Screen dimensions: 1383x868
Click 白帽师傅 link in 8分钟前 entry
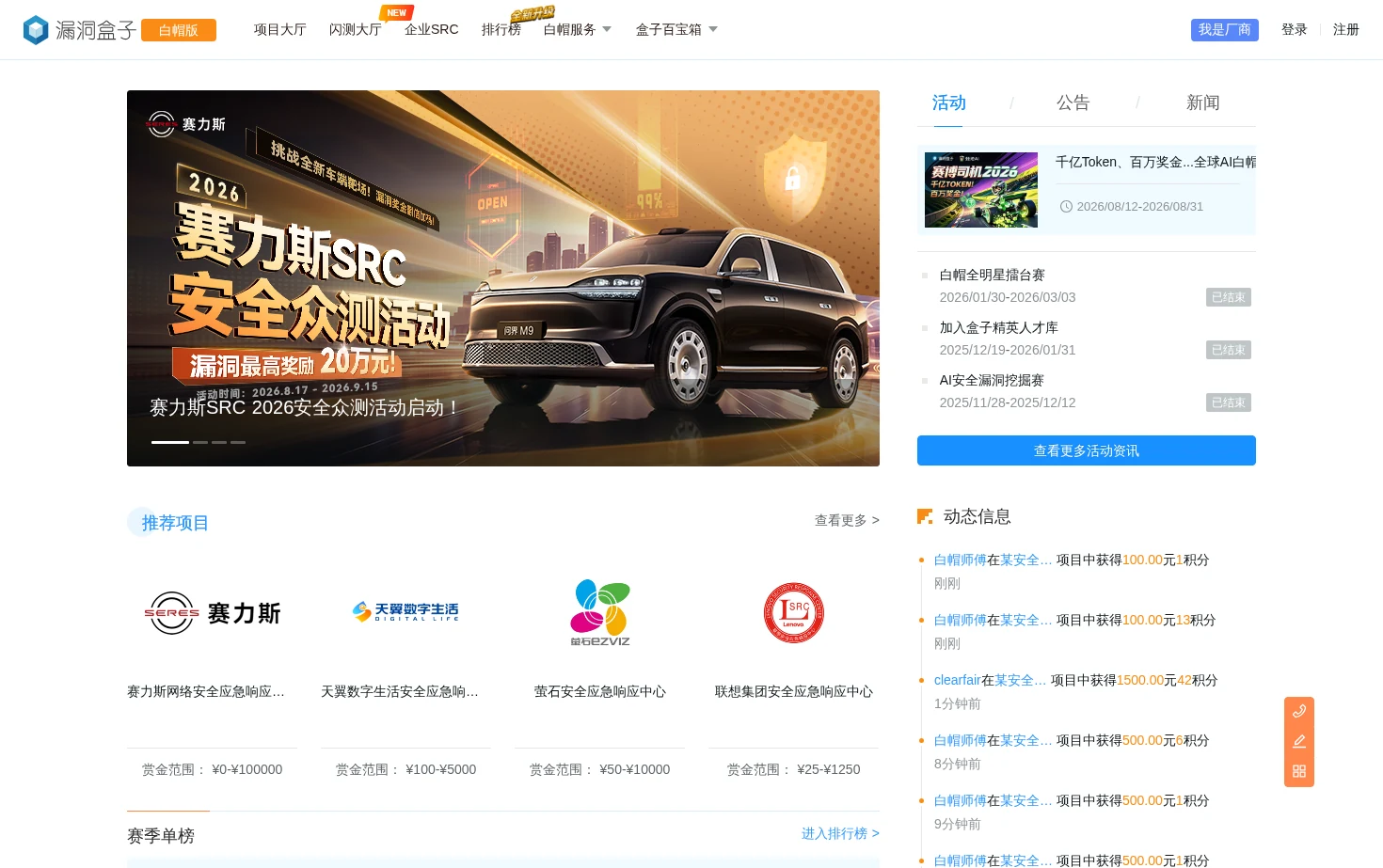tap(961, 740)
